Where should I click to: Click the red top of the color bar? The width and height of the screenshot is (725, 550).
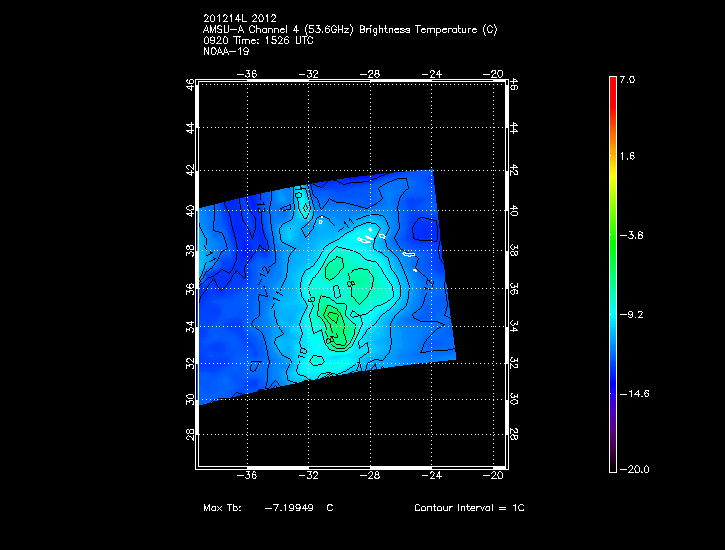click(612, 84)
